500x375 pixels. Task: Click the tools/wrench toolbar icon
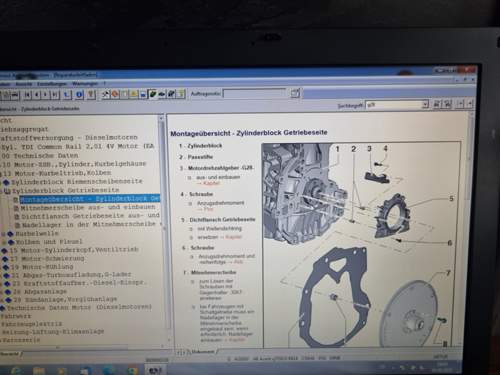[x=106, y=94]
